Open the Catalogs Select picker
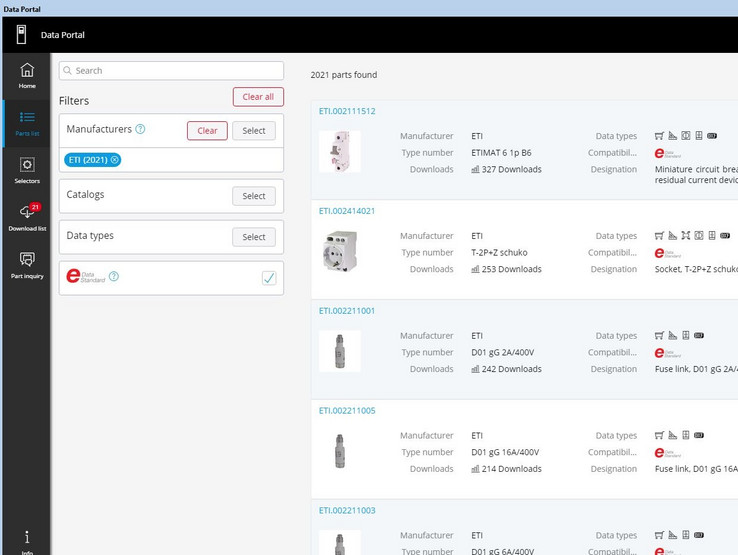Screen dimensions: 738x555 tap(254, 196)
